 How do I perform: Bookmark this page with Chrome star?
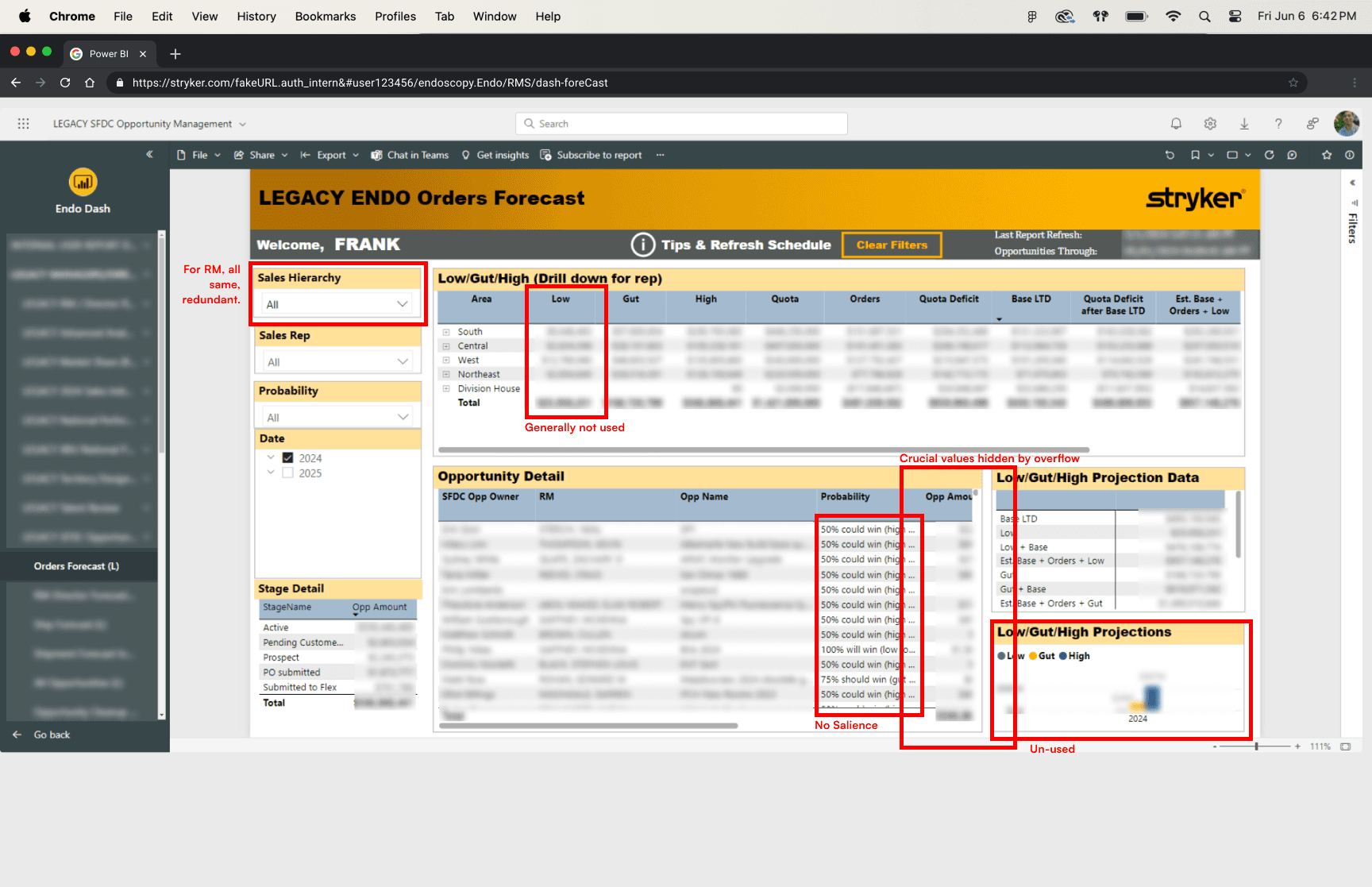click(1293, 83)
